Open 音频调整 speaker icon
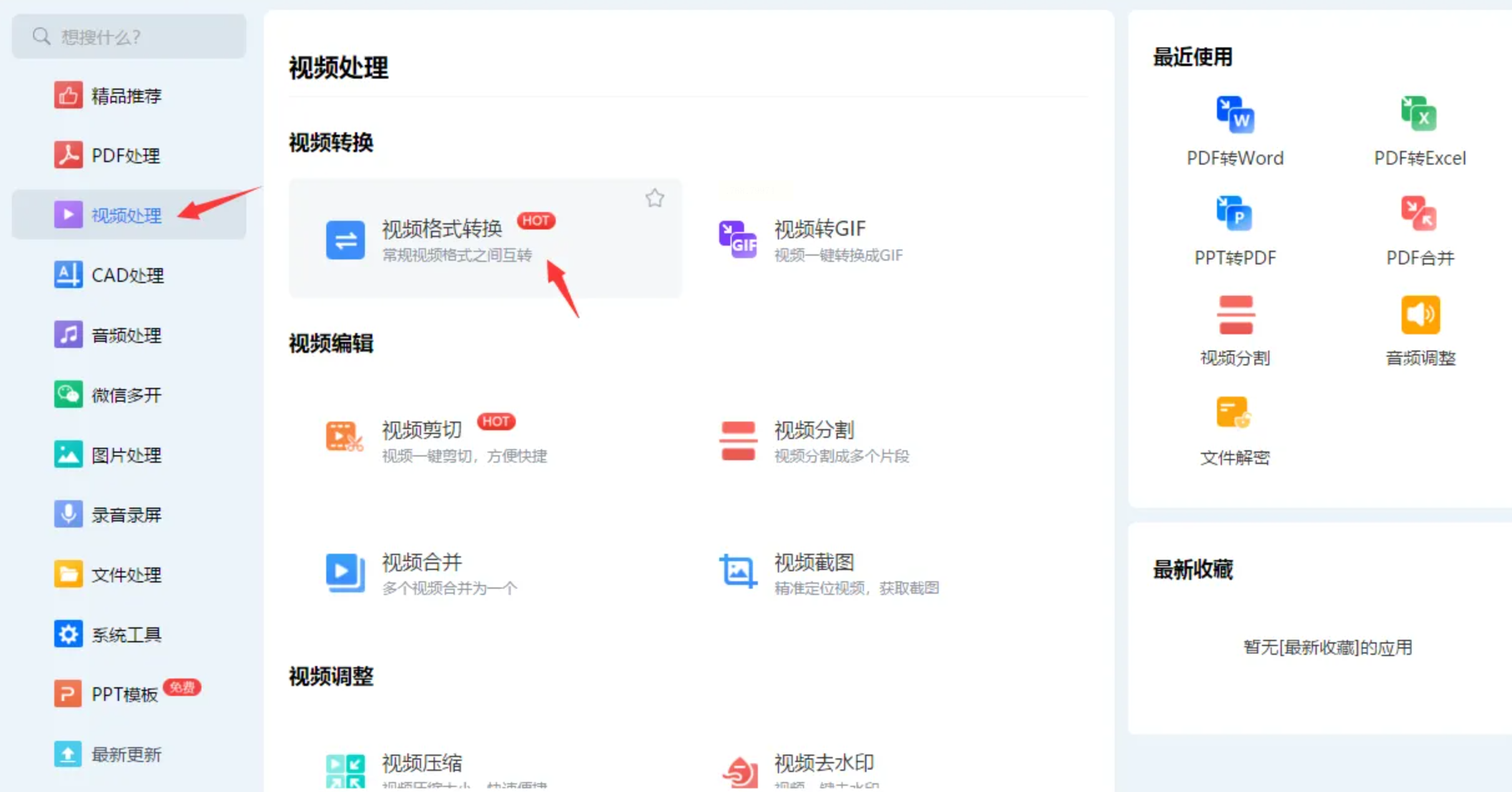Viewport: 1512px width, 792px height. click(1420, 315)
